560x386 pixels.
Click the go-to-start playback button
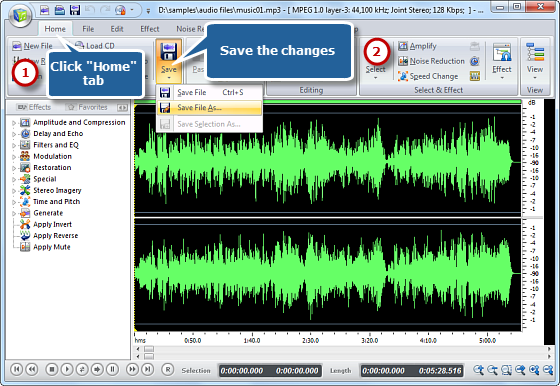16,369
